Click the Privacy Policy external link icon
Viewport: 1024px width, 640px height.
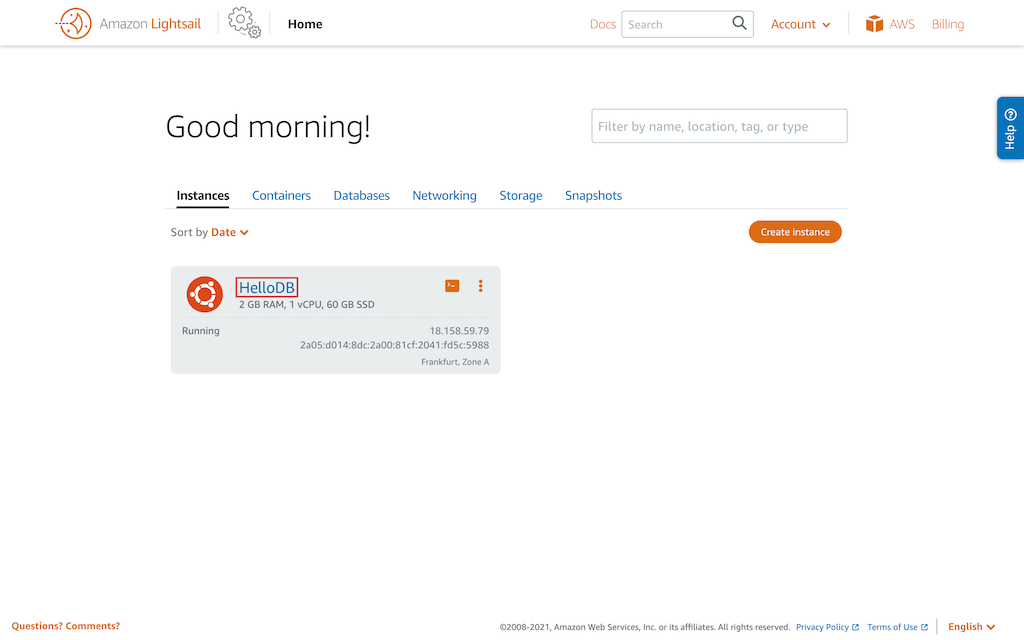(x=856, y=627)
